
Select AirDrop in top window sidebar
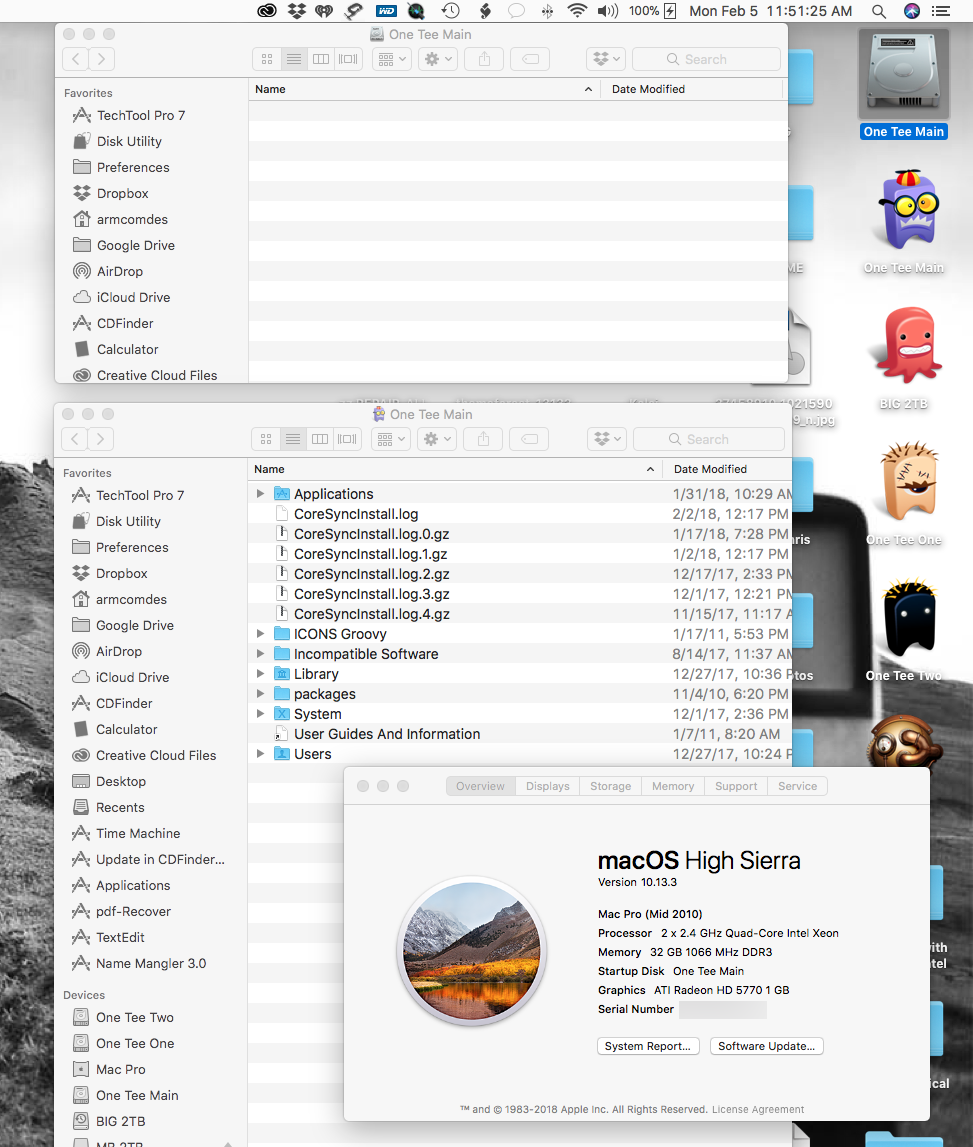tap(119, 271)
